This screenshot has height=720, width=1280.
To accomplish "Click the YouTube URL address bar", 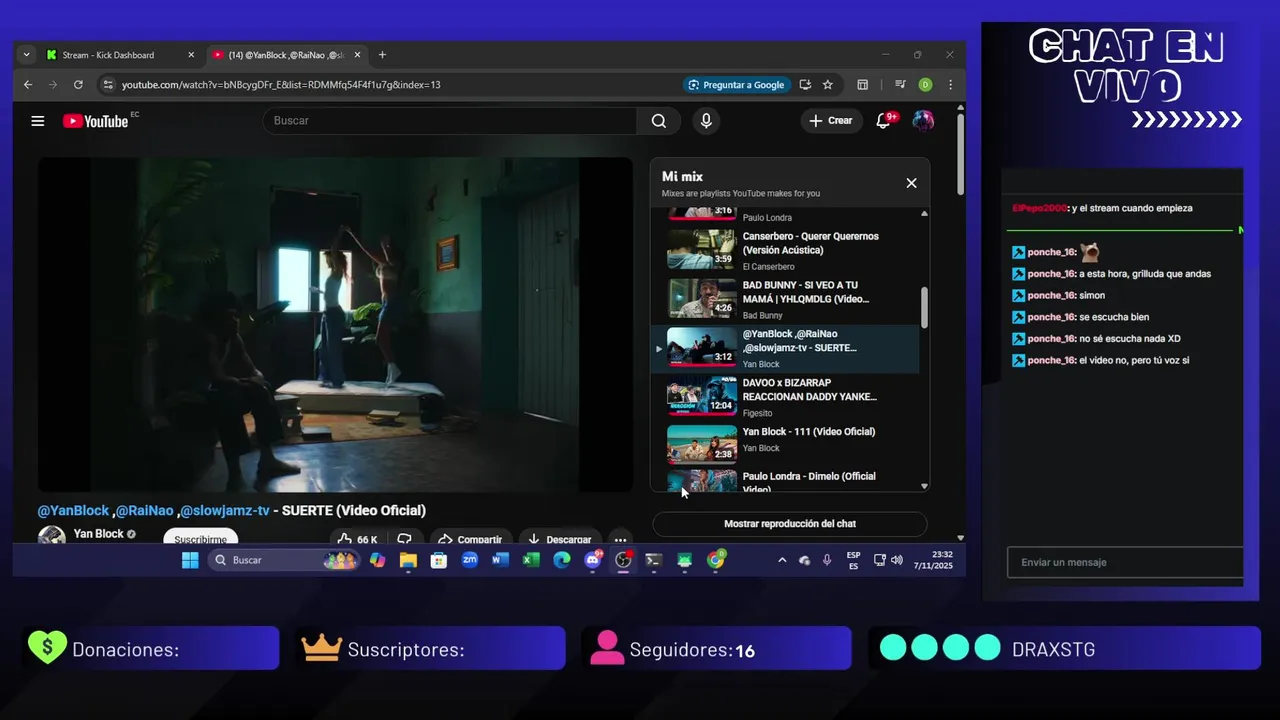I will (x=281, y=85).
